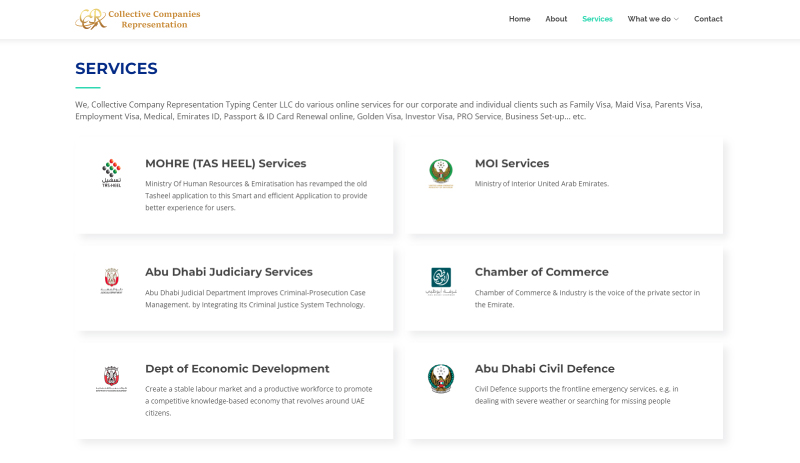
Task: Select the Services nav item
Action: pyautogui.click(x=597, y=19)
